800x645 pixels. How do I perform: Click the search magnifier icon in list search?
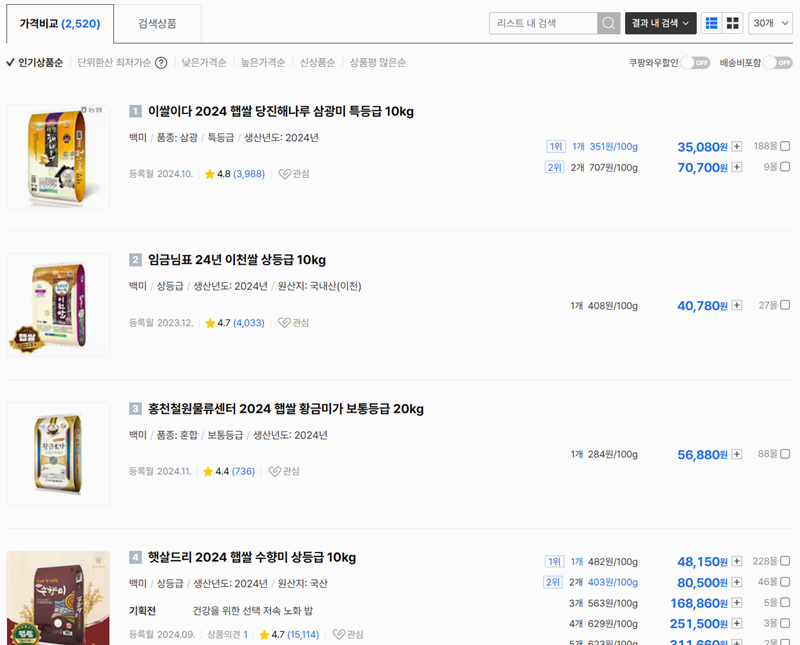coord(608,23)
